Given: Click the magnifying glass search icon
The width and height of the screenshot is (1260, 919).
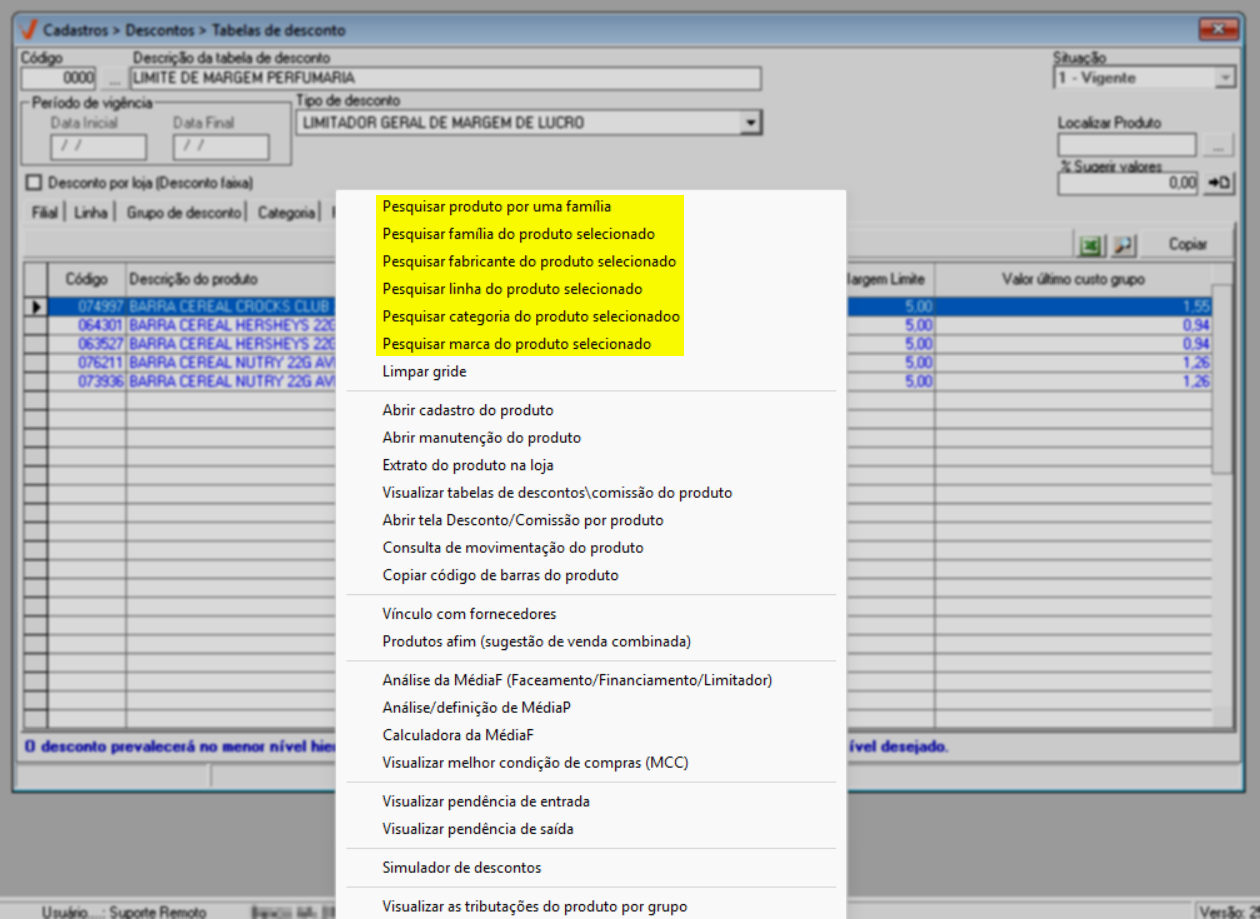Looking at the screenshot, I should (x=1122, y=244).
